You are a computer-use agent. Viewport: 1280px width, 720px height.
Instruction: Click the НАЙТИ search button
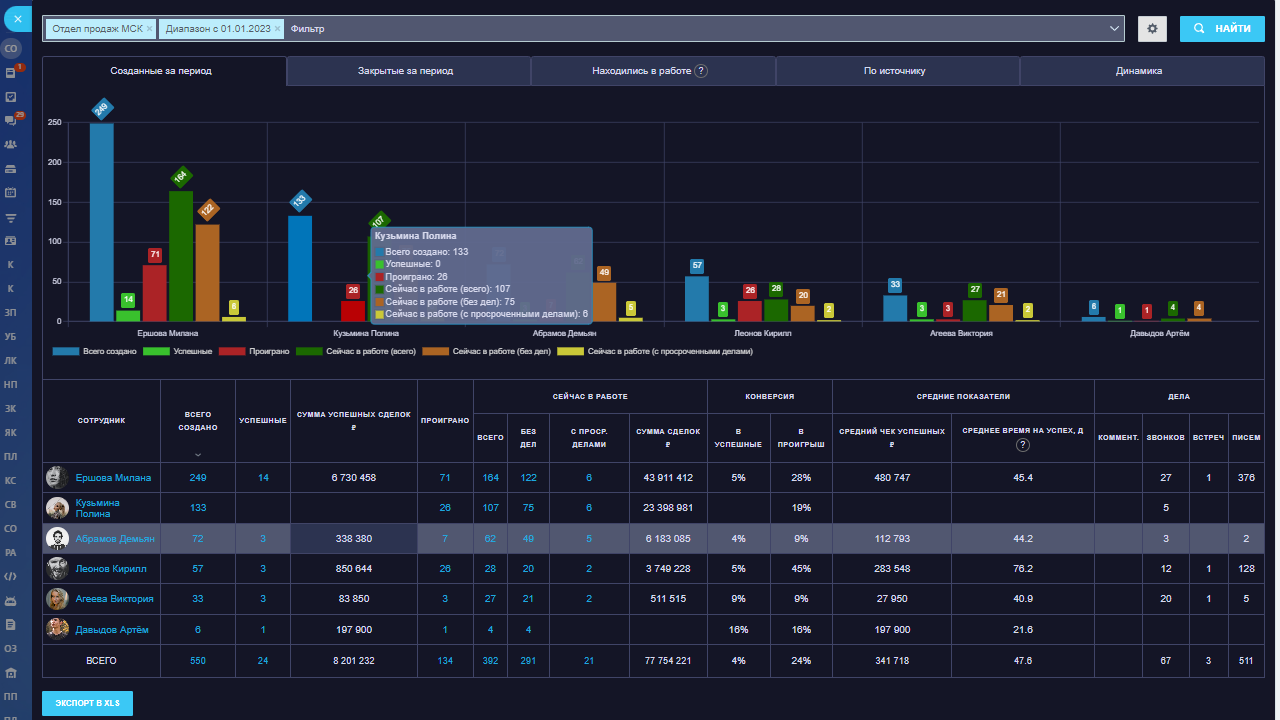1221,29
